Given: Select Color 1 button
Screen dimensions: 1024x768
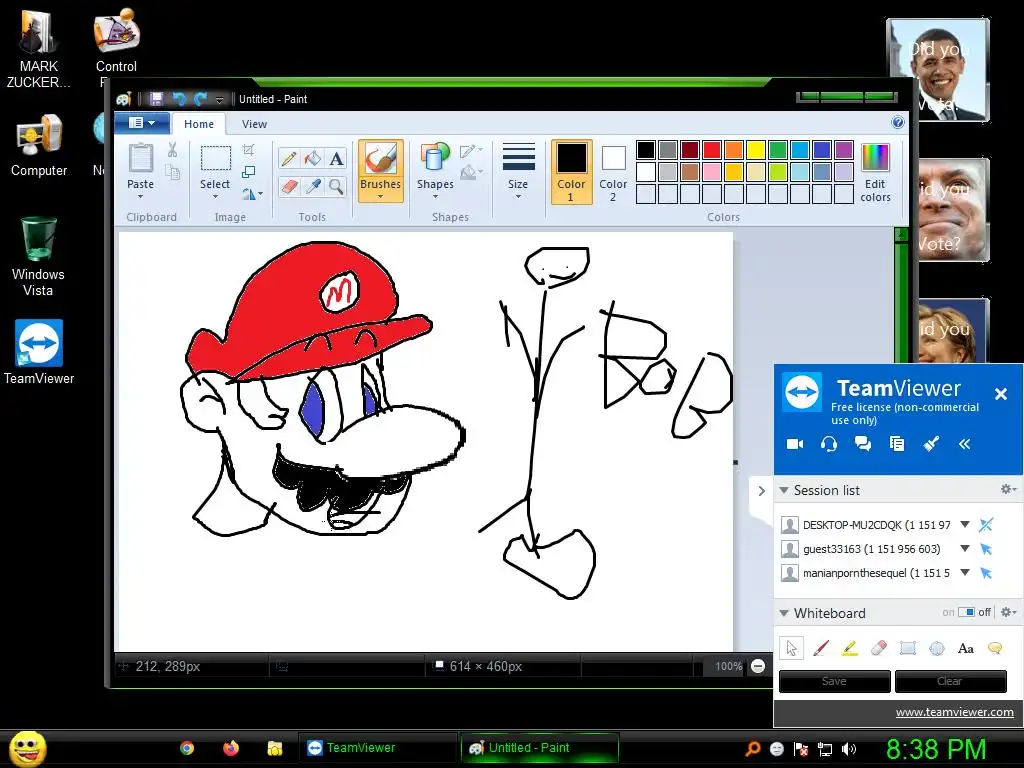Looking at the screenshot, I should point(571,172).
